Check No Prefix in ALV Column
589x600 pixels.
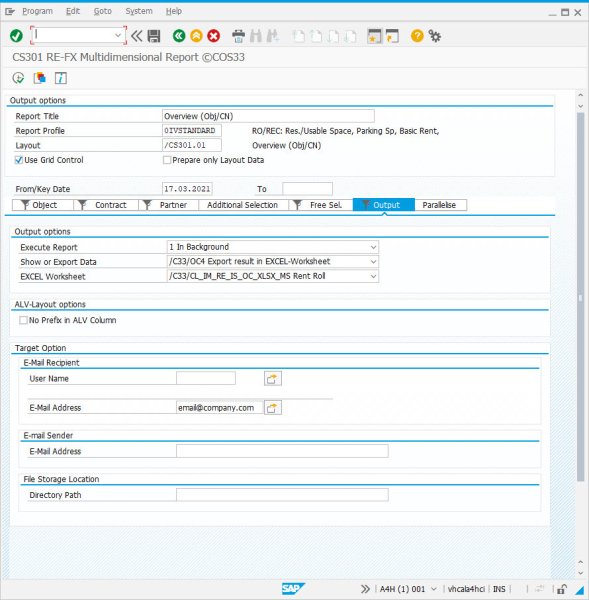23,320
